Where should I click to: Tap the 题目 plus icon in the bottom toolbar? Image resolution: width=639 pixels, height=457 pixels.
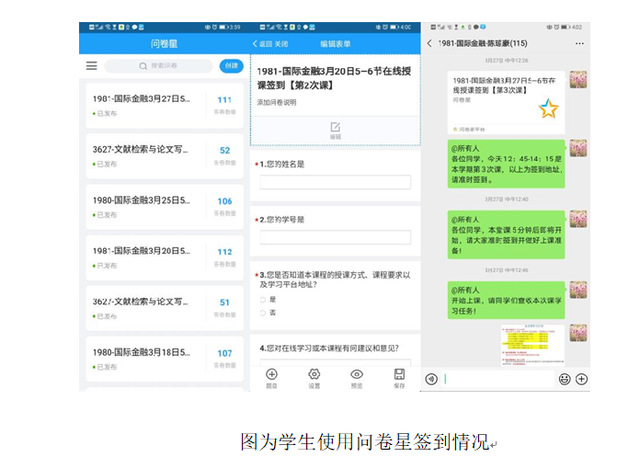(x=271, y=374)
